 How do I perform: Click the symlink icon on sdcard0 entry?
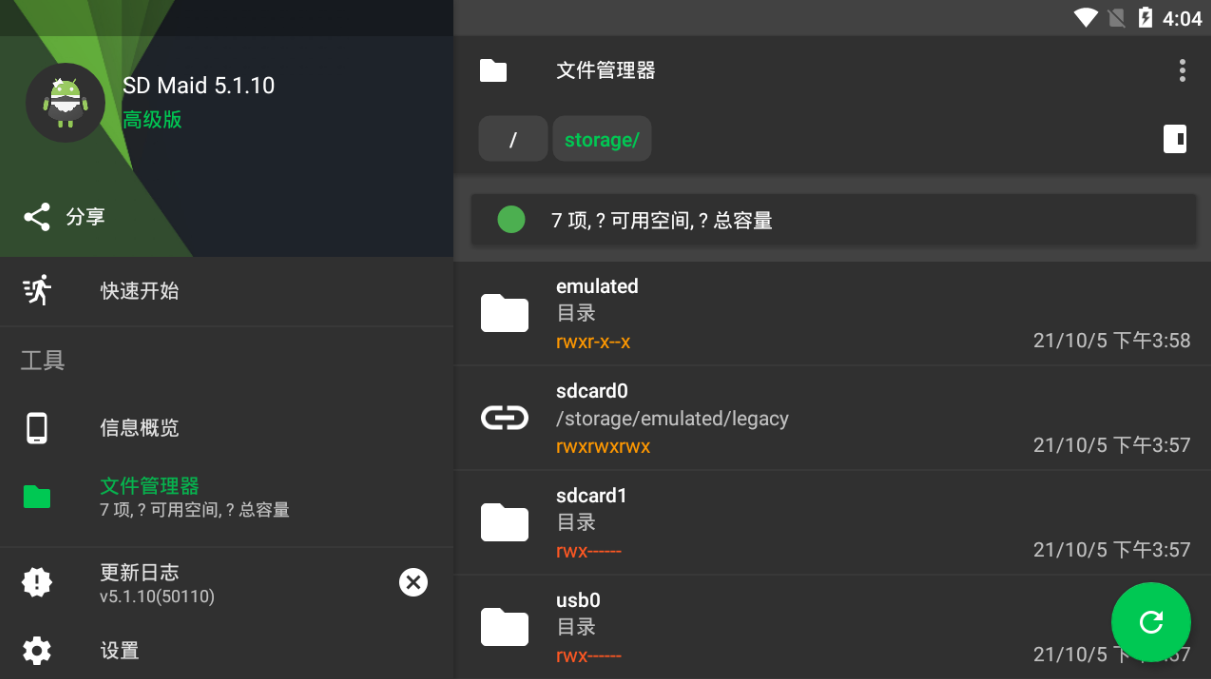tap(504, 417)
